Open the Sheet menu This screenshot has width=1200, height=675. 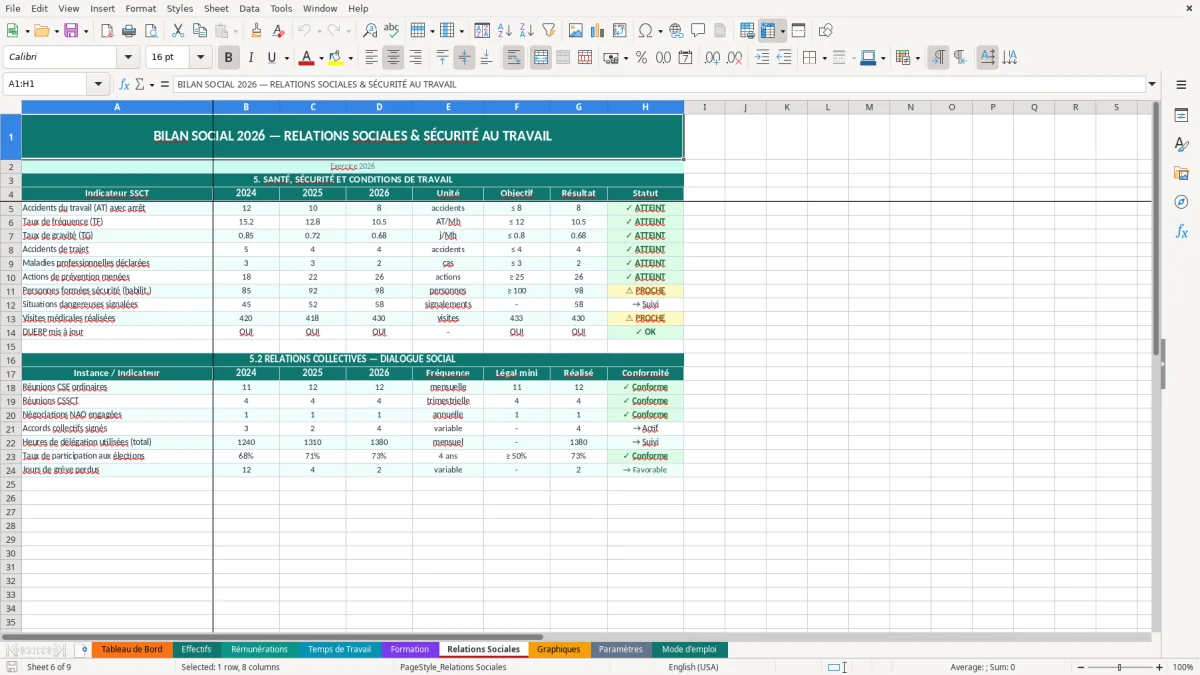click(x=216, y=8)
